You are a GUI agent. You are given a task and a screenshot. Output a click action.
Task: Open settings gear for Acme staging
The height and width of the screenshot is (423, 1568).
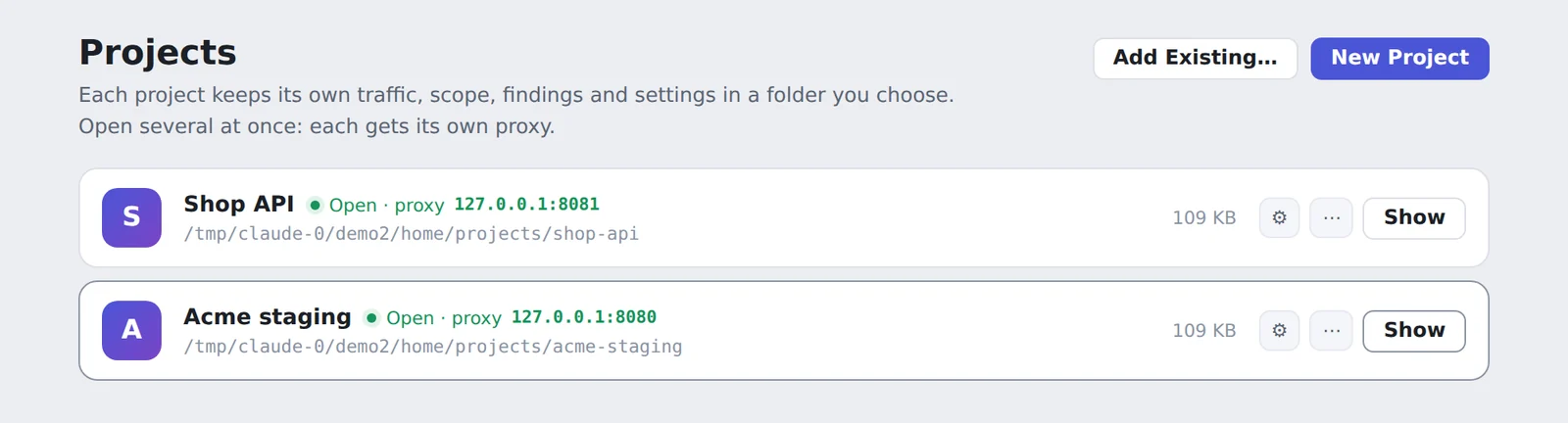point(1279,330)
